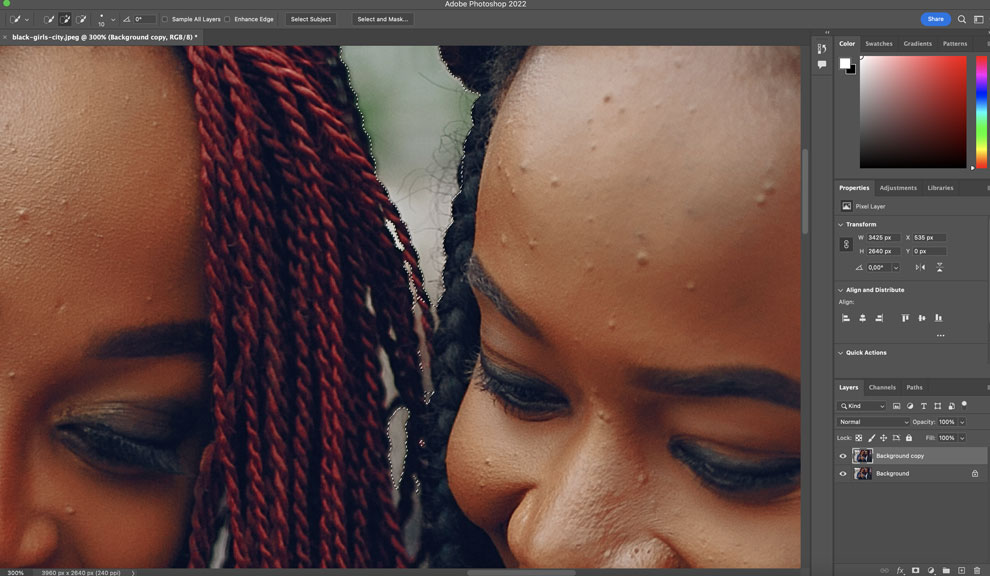Enable the Sample All Layers checkbox
990x576 pixels.
(x=165, y=18)
